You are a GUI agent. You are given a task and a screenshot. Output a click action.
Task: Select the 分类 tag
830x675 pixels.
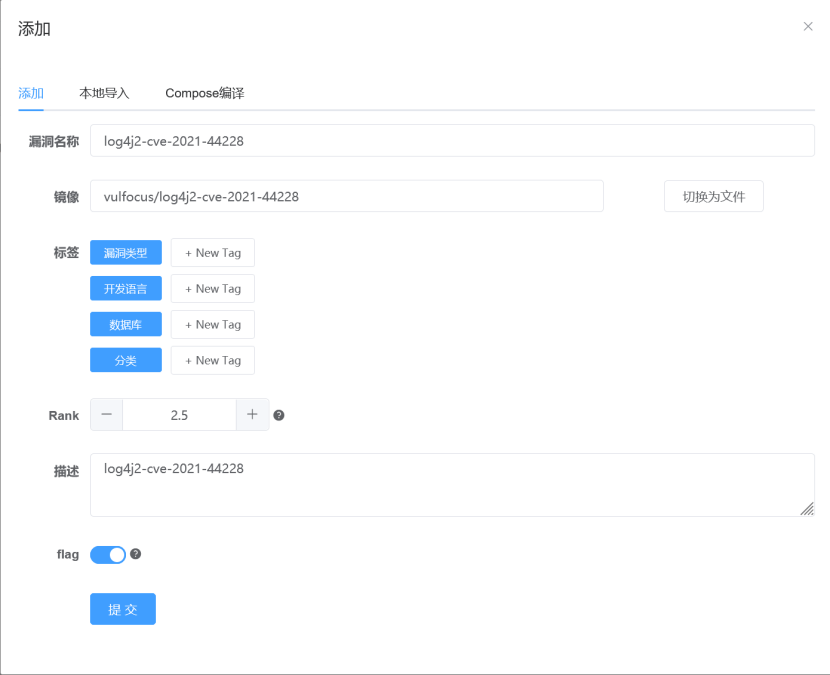125,360
